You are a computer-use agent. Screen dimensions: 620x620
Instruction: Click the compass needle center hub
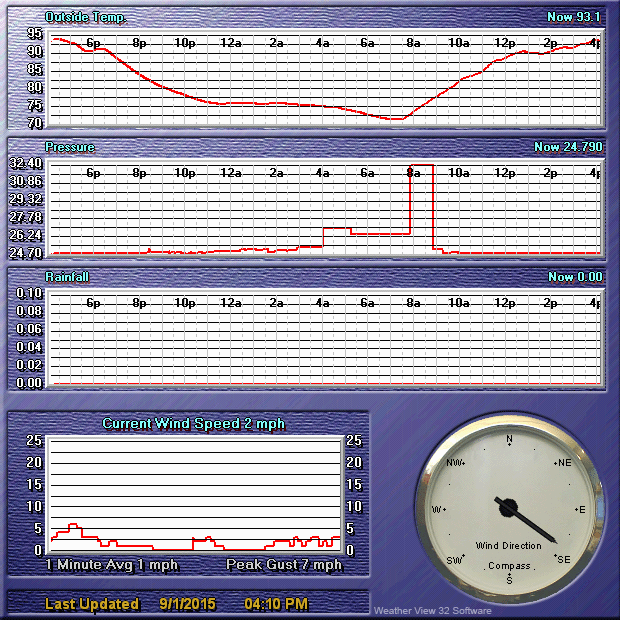tap(508, 507)
